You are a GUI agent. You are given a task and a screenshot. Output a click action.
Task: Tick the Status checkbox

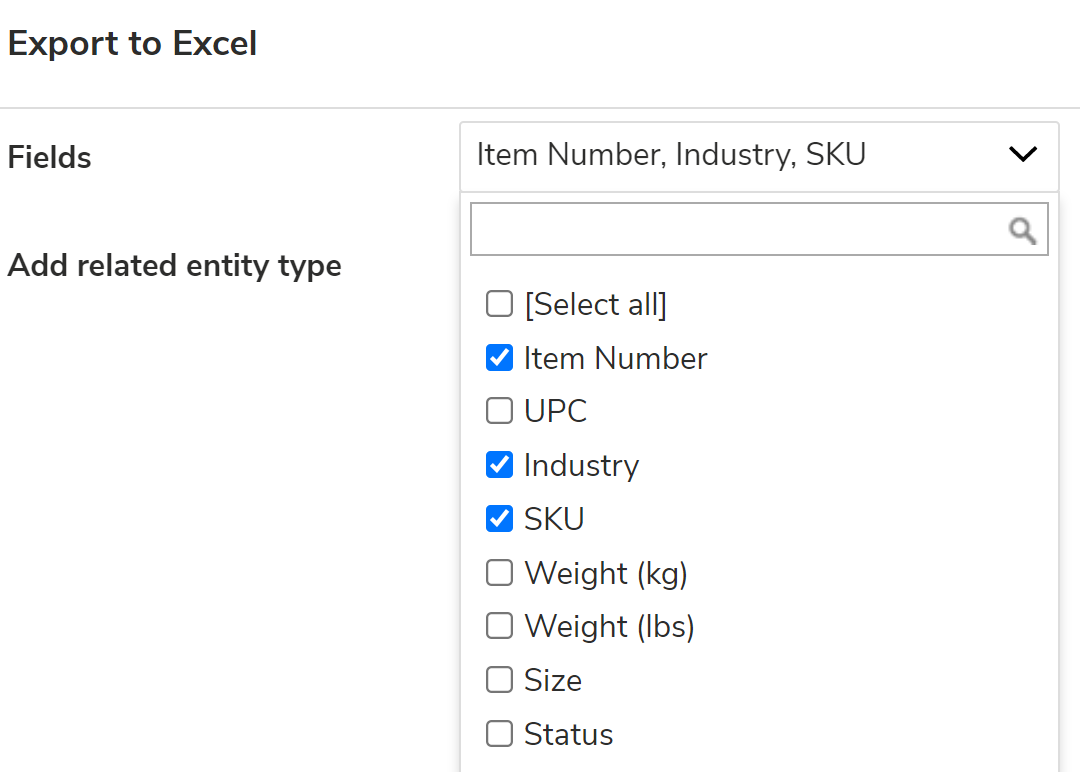point(499,733)
